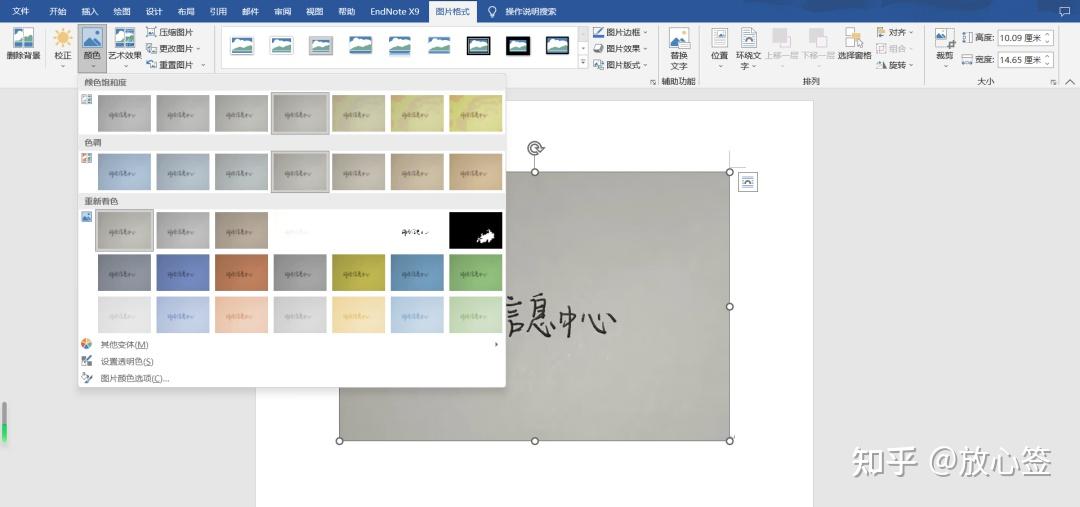Choose the light green recolor swatch
1080x507 pixels.
(x=475, y=315)
